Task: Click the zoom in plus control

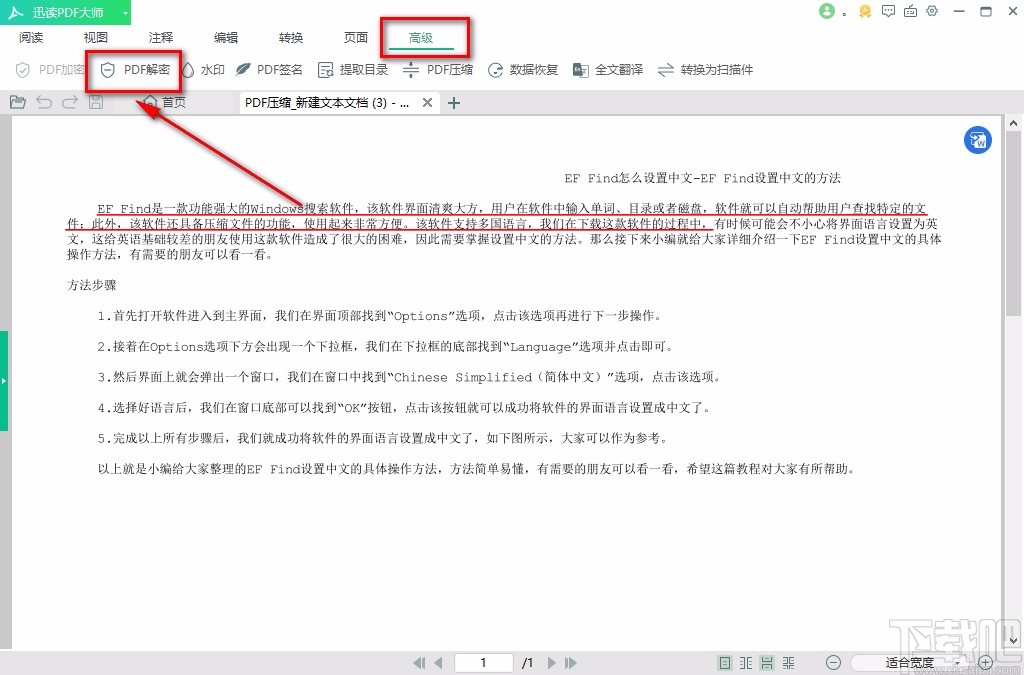Action: point(984,662)
